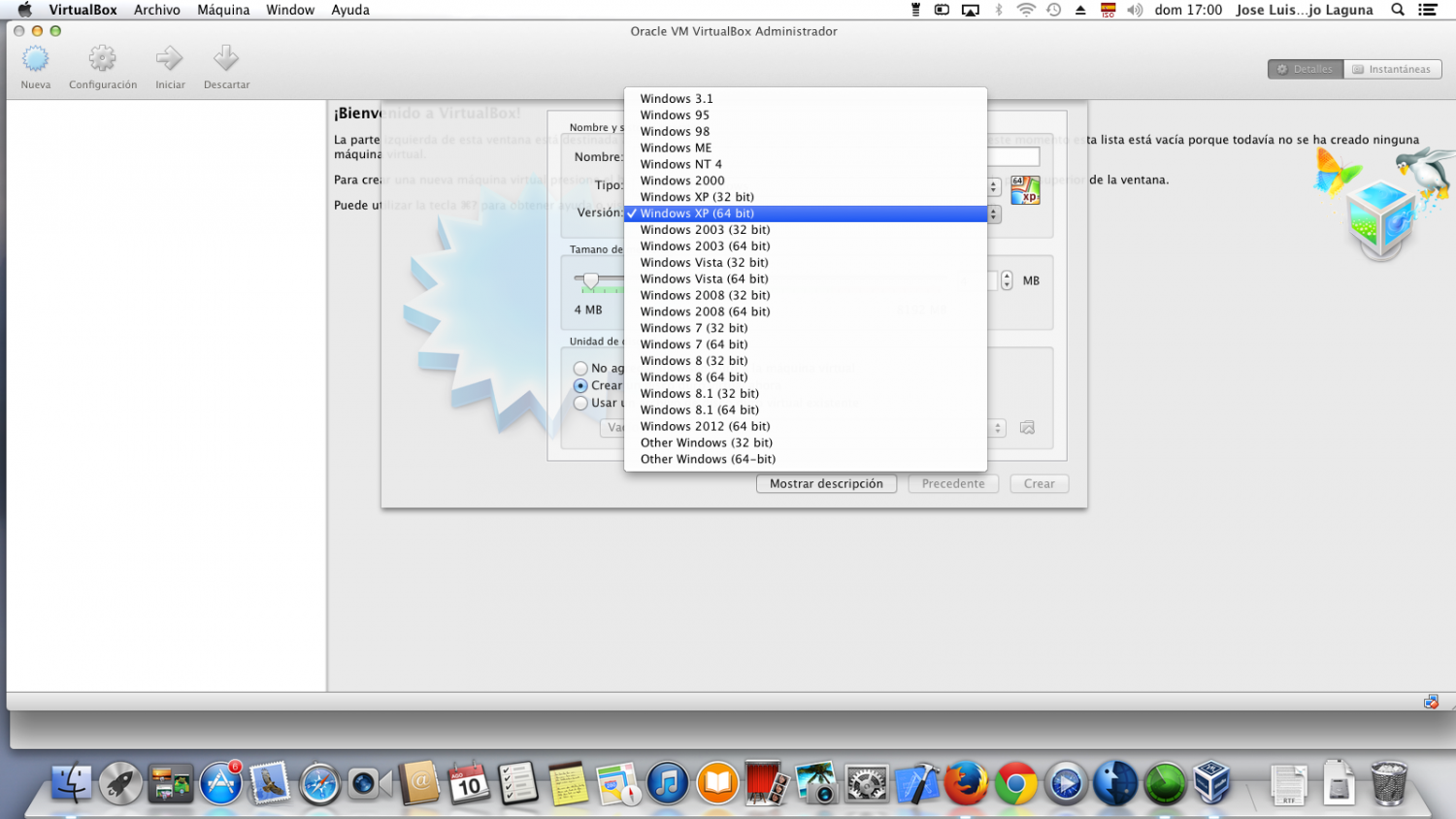Open VirtualBox cube icon in dock
This screenshot has height=819, width=1456.
(1211, 782)
